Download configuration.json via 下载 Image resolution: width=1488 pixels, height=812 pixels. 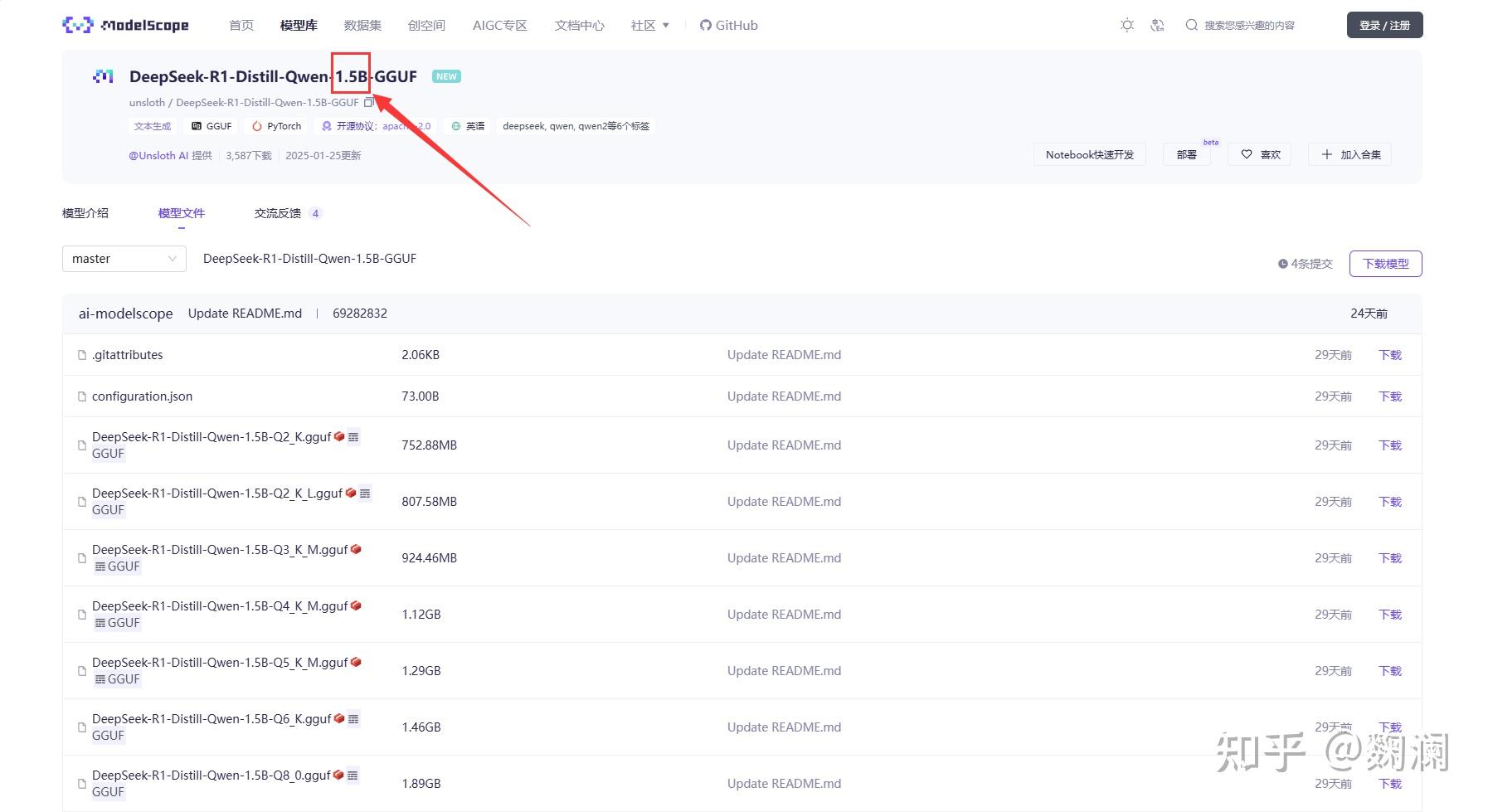(1390, 396)
